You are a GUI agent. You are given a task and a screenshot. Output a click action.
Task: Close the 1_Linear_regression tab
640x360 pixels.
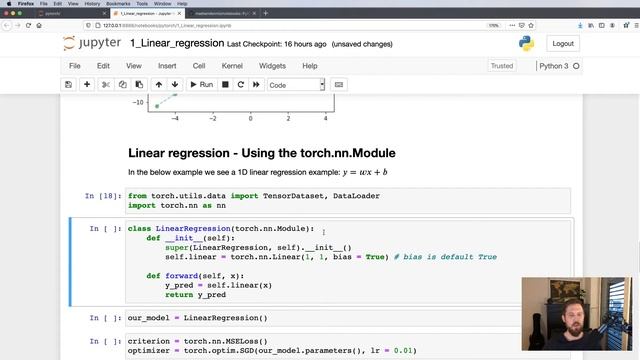pos(179,13)
